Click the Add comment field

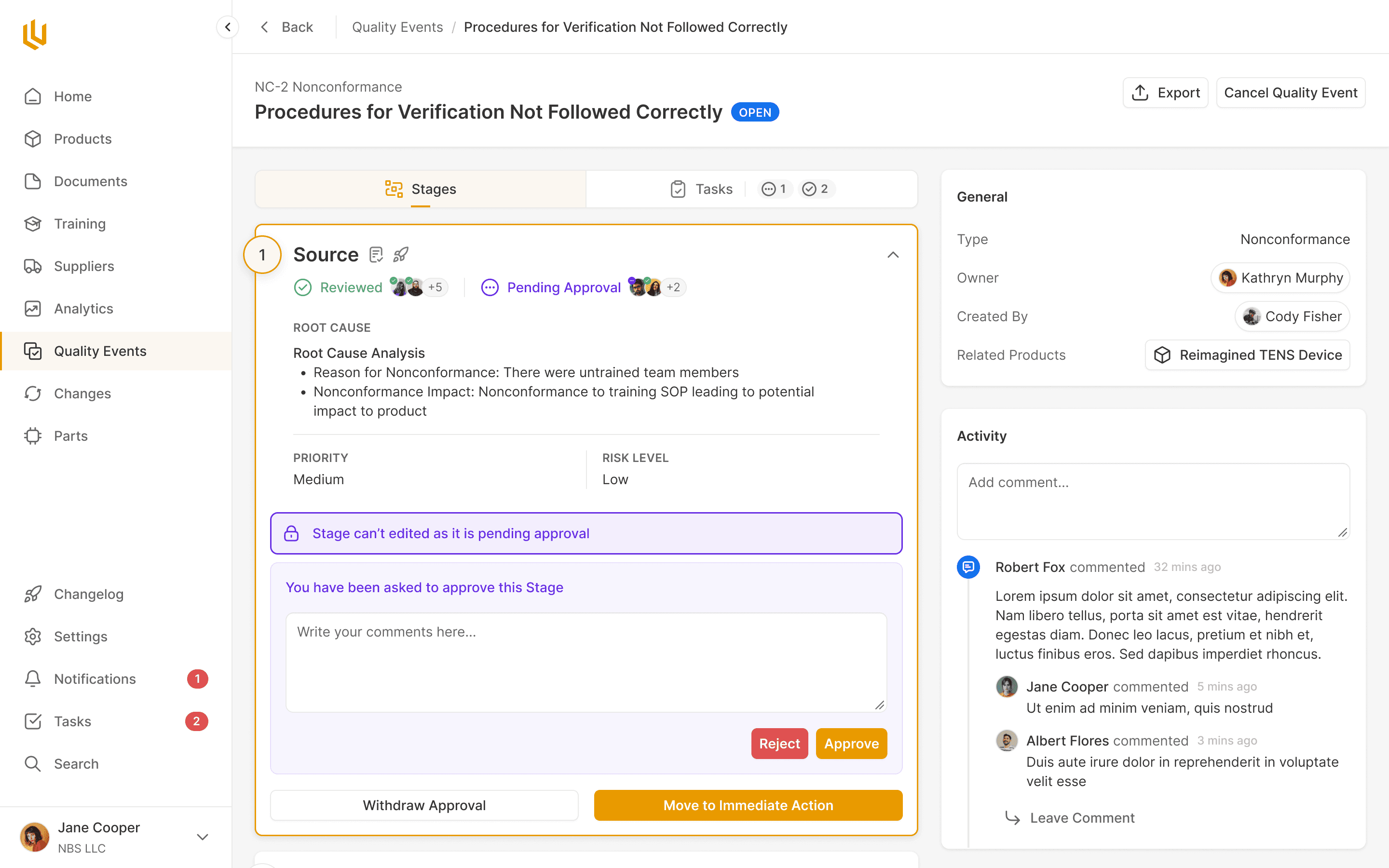tap(1153, 501)
